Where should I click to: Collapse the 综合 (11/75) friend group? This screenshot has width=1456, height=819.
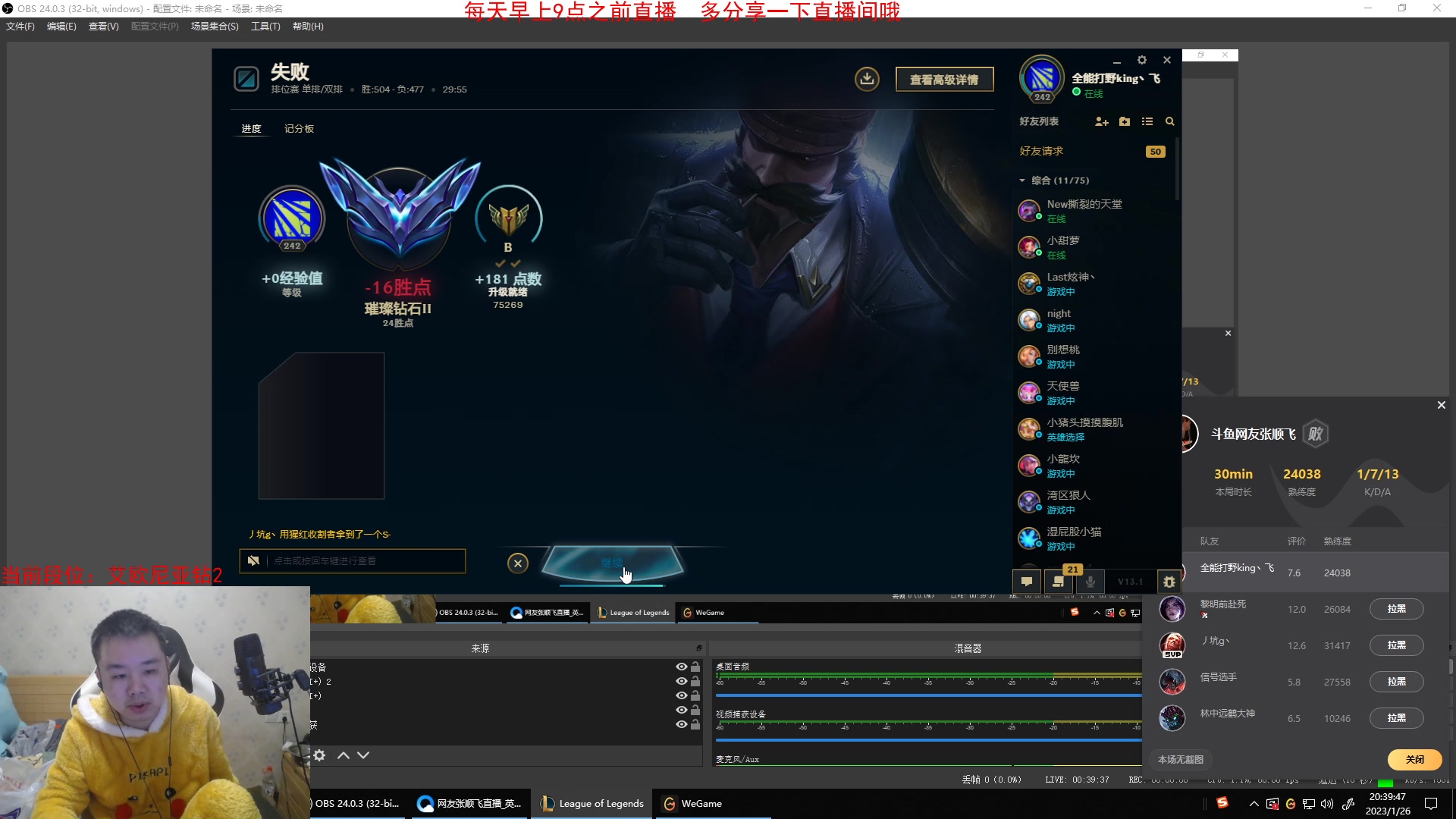[1022, 180]
